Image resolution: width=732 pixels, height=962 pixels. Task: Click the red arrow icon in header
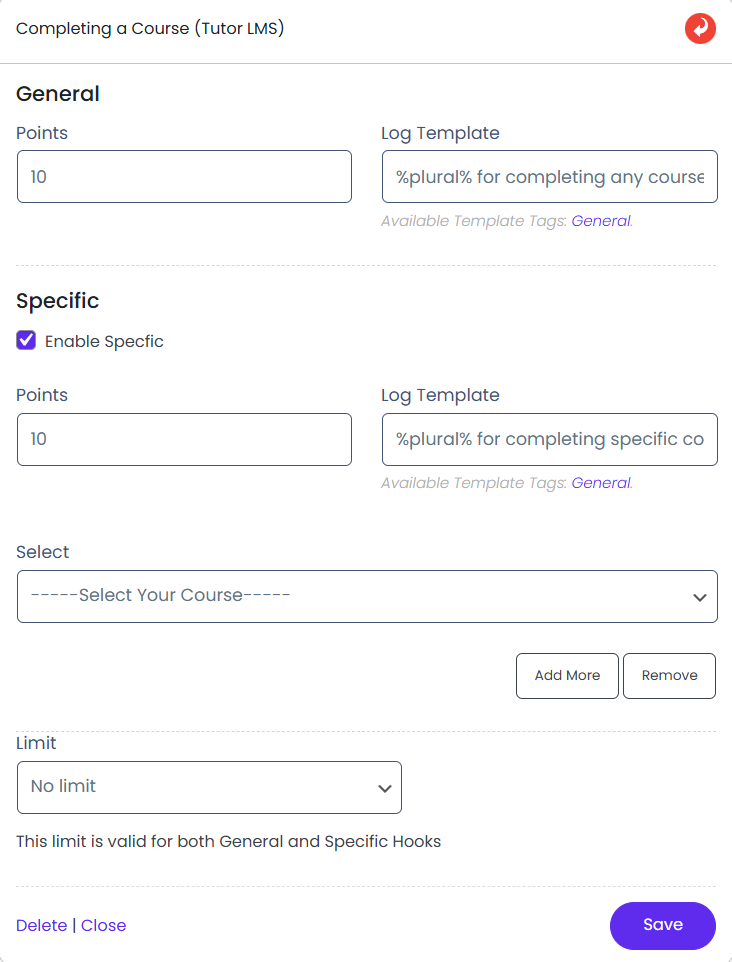(700, 28)
